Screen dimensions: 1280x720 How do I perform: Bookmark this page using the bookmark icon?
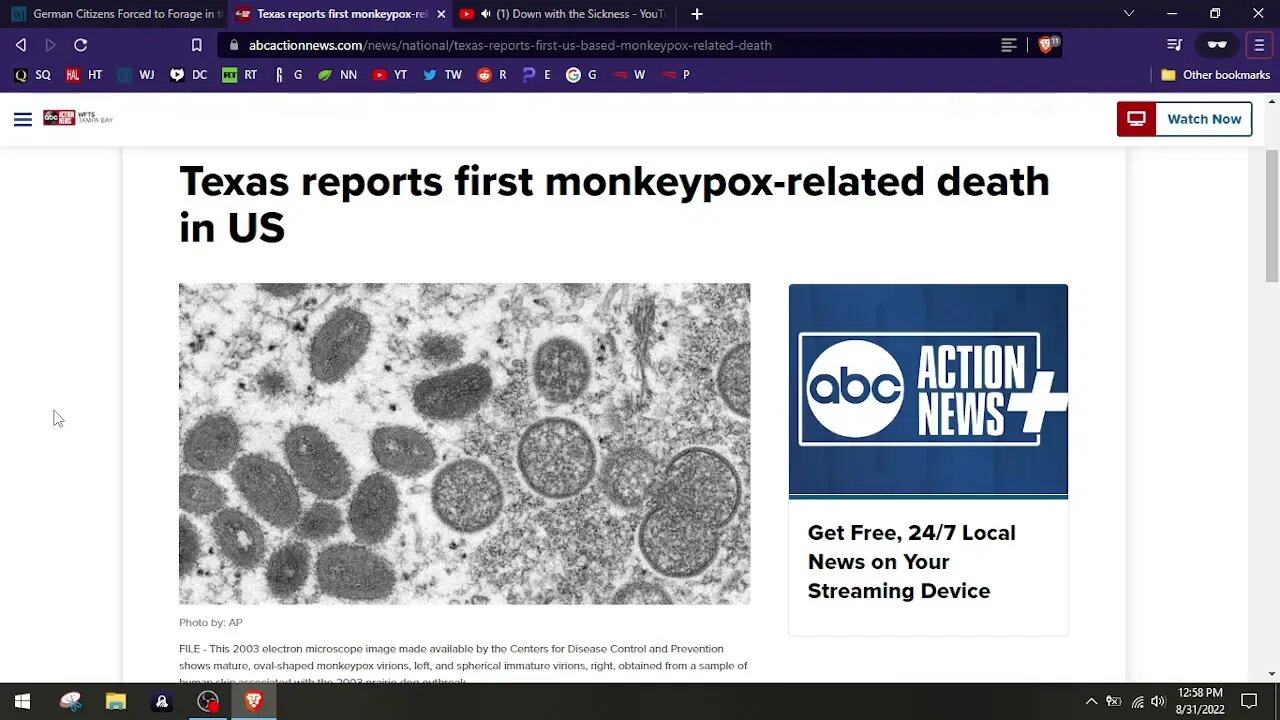197,45
